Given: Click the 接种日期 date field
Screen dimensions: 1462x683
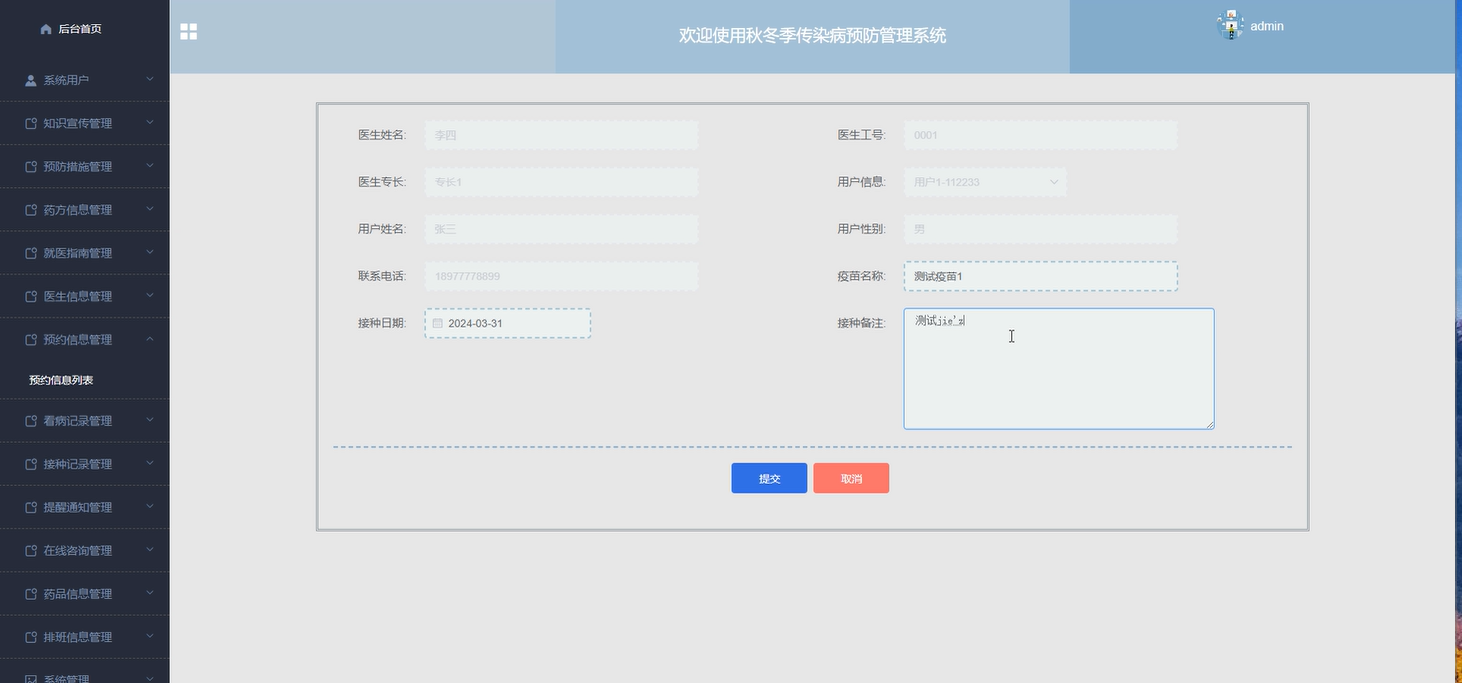Looking at the screenshot, I should 508,323.
